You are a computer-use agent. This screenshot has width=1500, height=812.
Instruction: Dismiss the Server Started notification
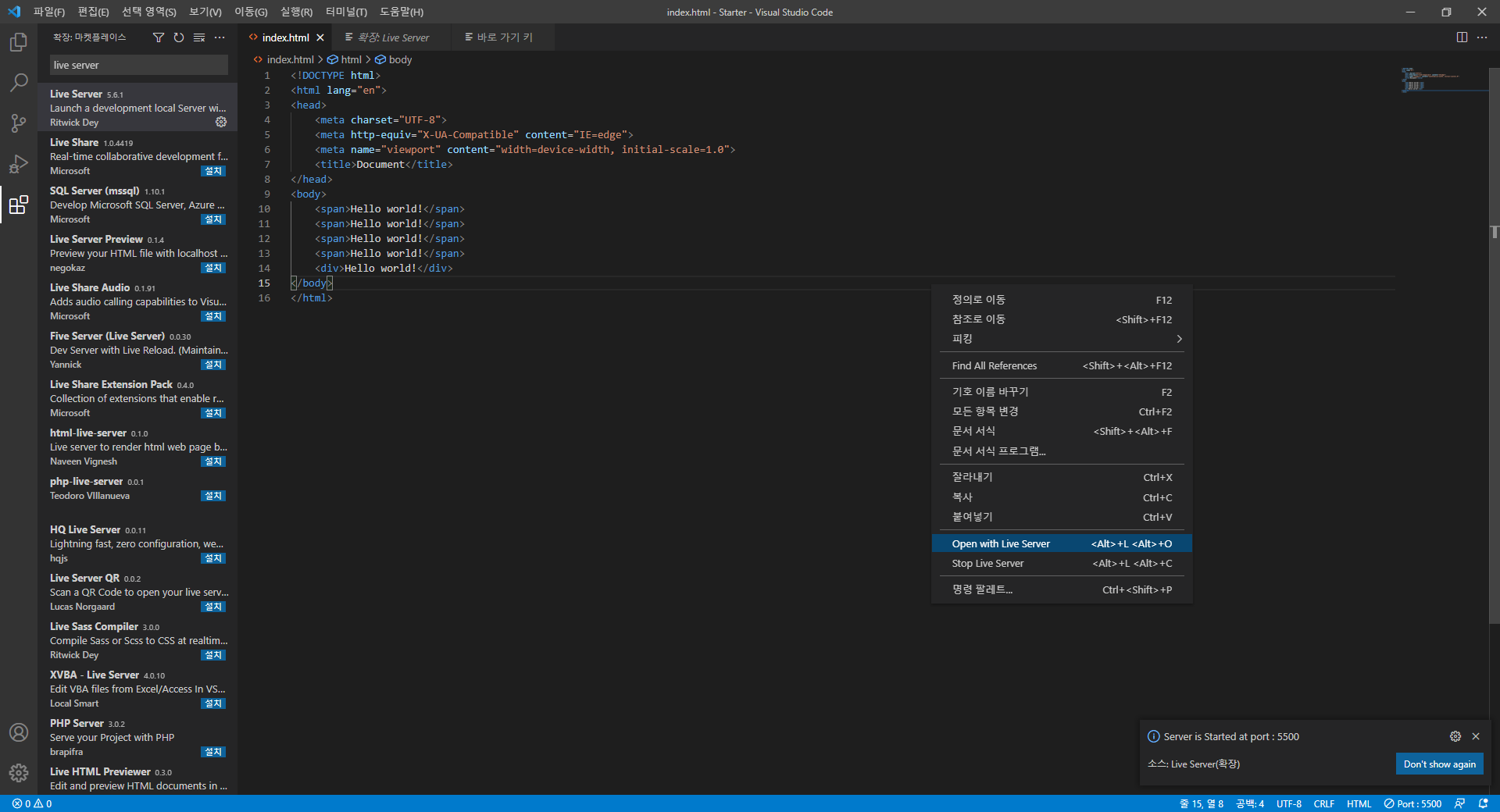(x=1476, y=736)
